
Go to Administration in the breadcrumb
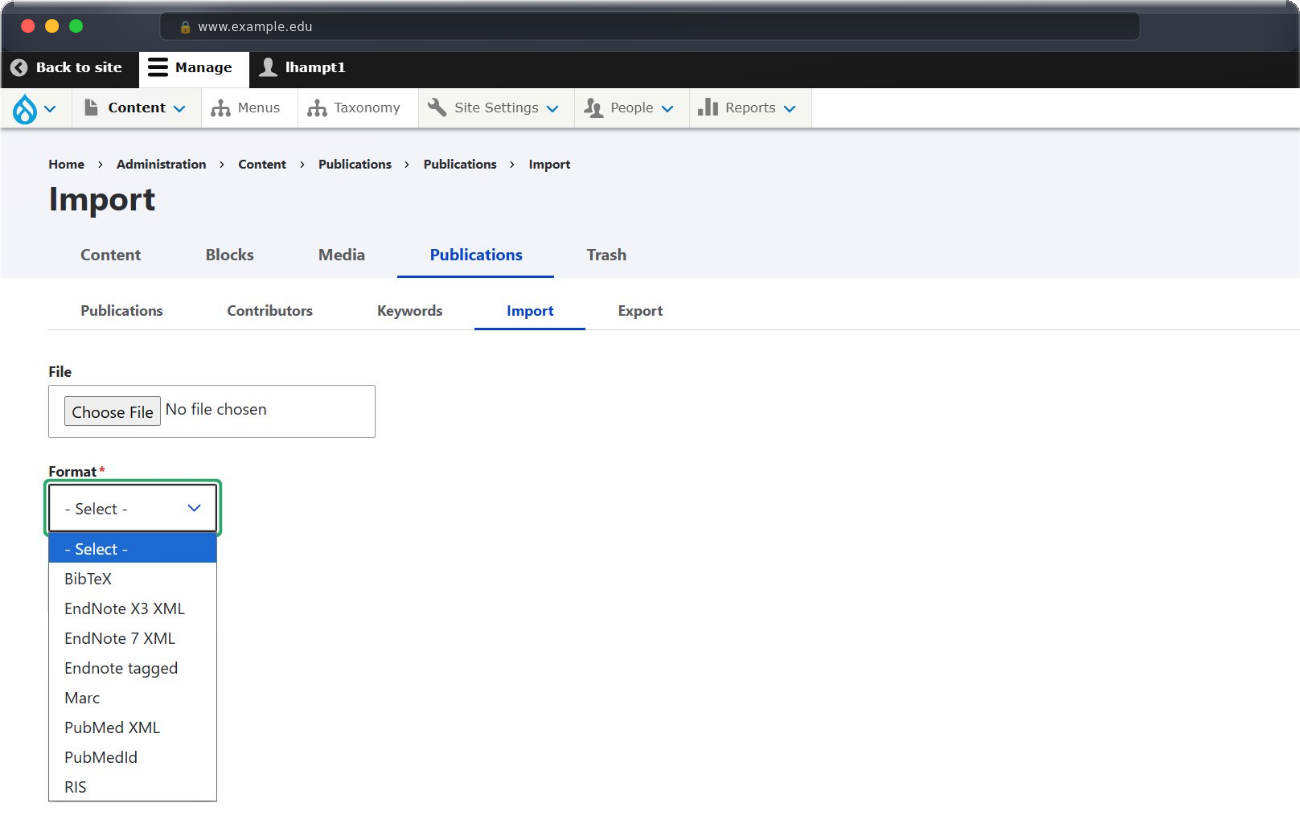click(x=161, y=164)
